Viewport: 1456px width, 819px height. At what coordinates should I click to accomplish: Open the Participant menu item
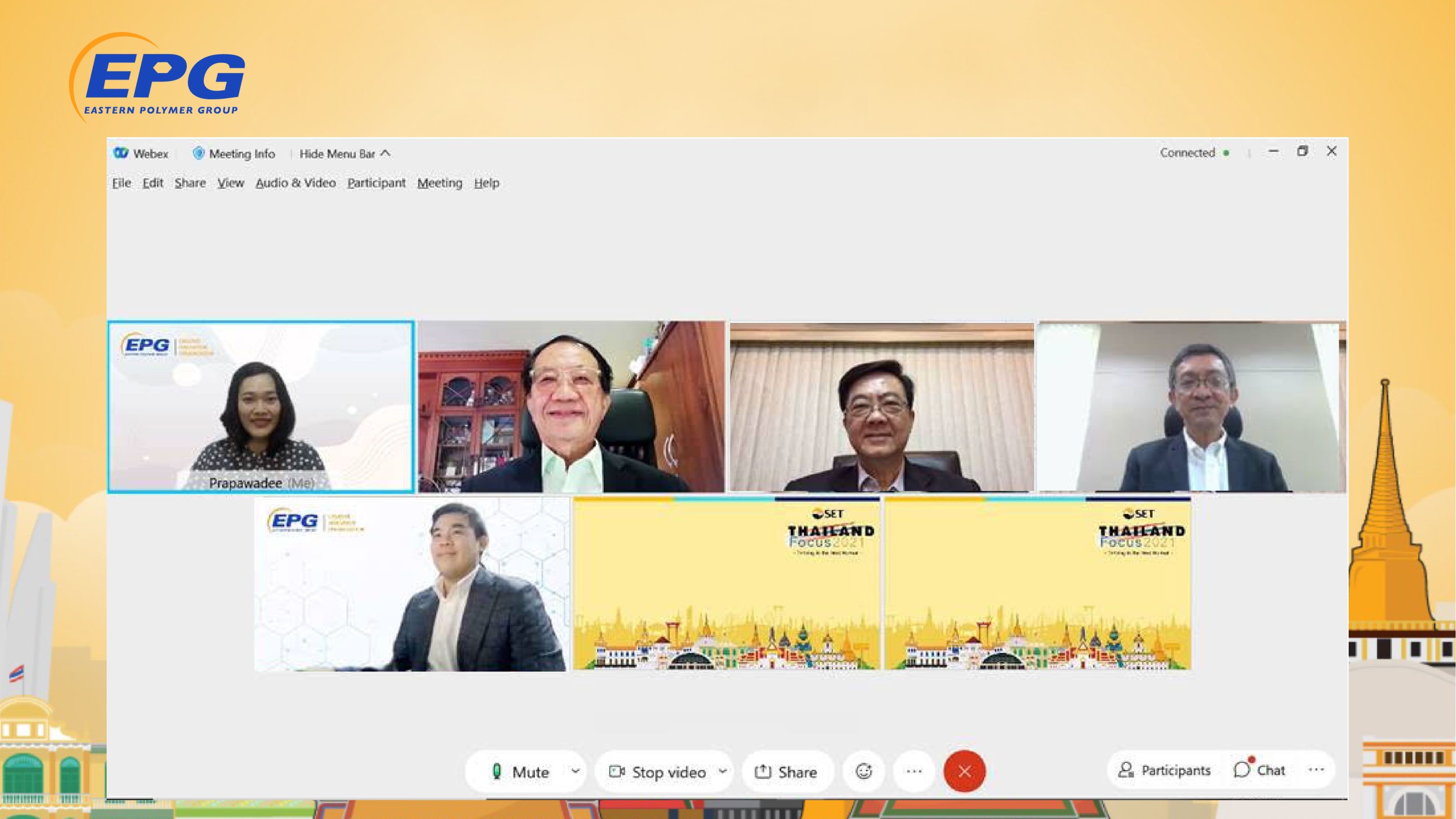pos(374,182)
